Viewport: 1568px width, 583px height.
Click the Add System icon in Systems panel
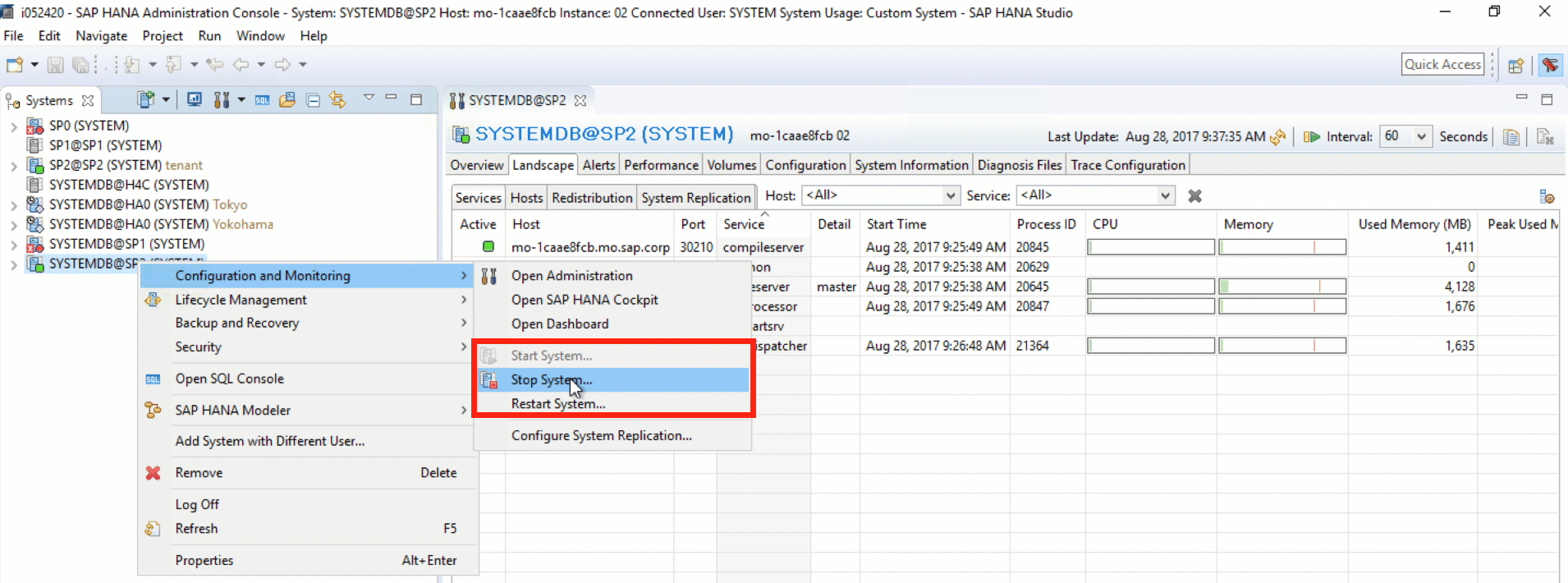pos(146,100)
